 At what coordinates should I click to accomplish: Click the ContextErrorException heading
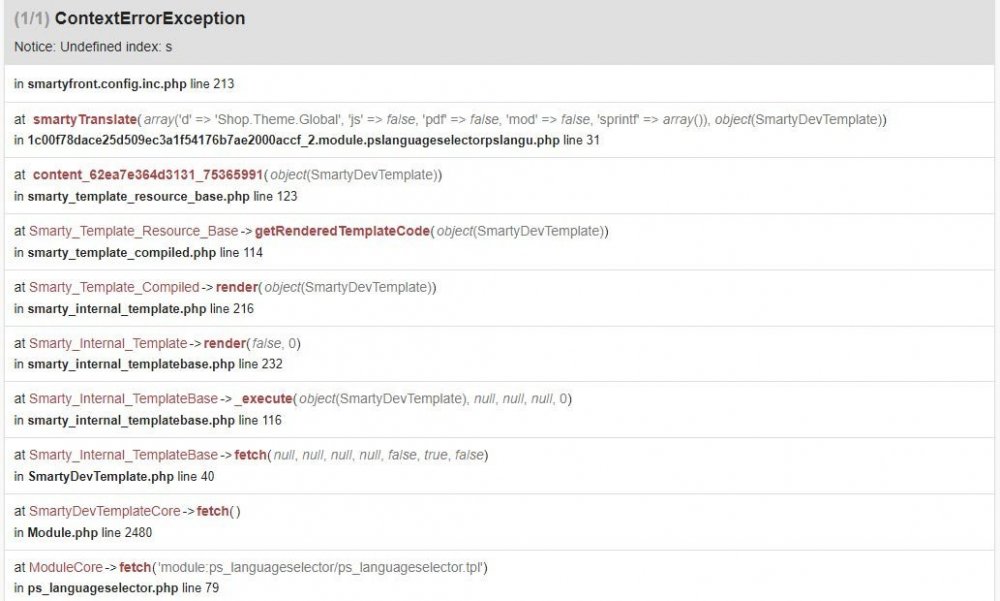point(150,19)
